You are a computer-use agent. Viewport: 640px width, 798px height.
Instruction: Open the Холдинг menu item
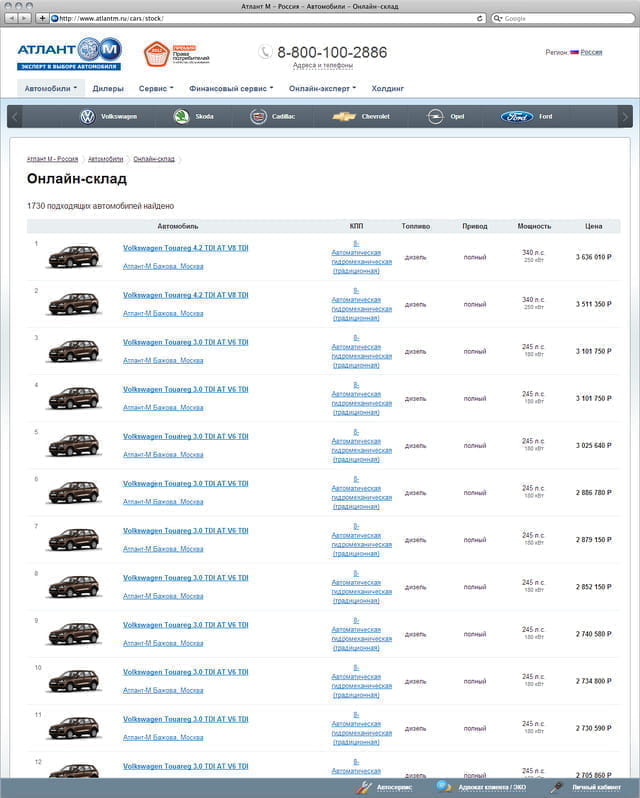click(x=387, y=88)
